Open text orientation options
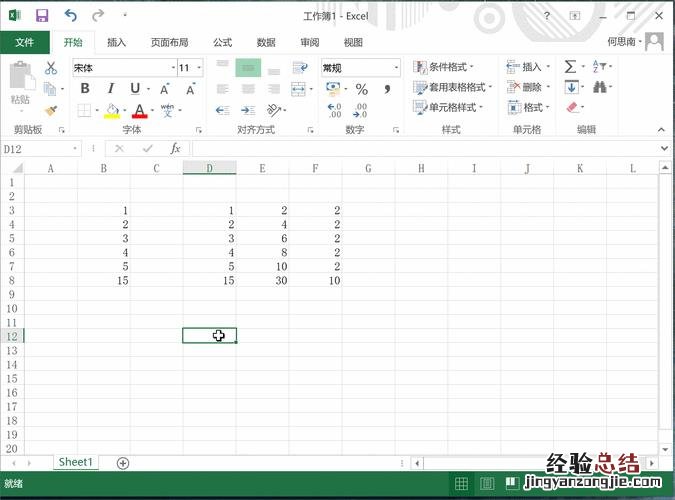The width and height of the screenshot is (675, 500). (274, 111)
